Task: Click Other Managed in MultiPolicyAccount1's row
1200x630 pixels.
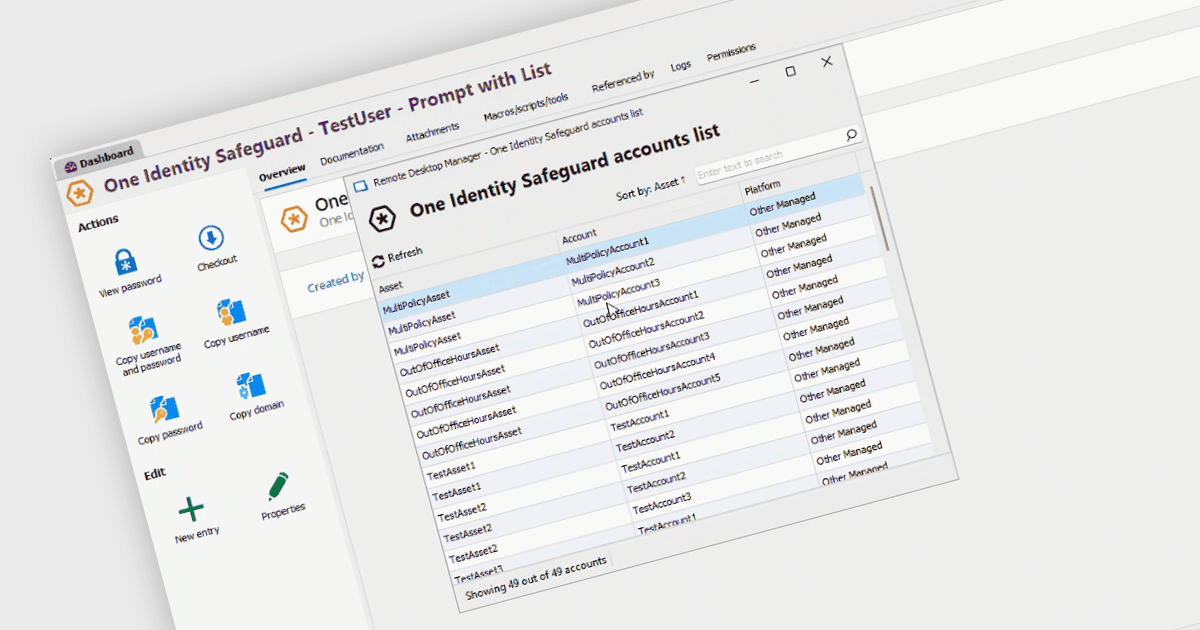Action: click(x=783, y=205)
